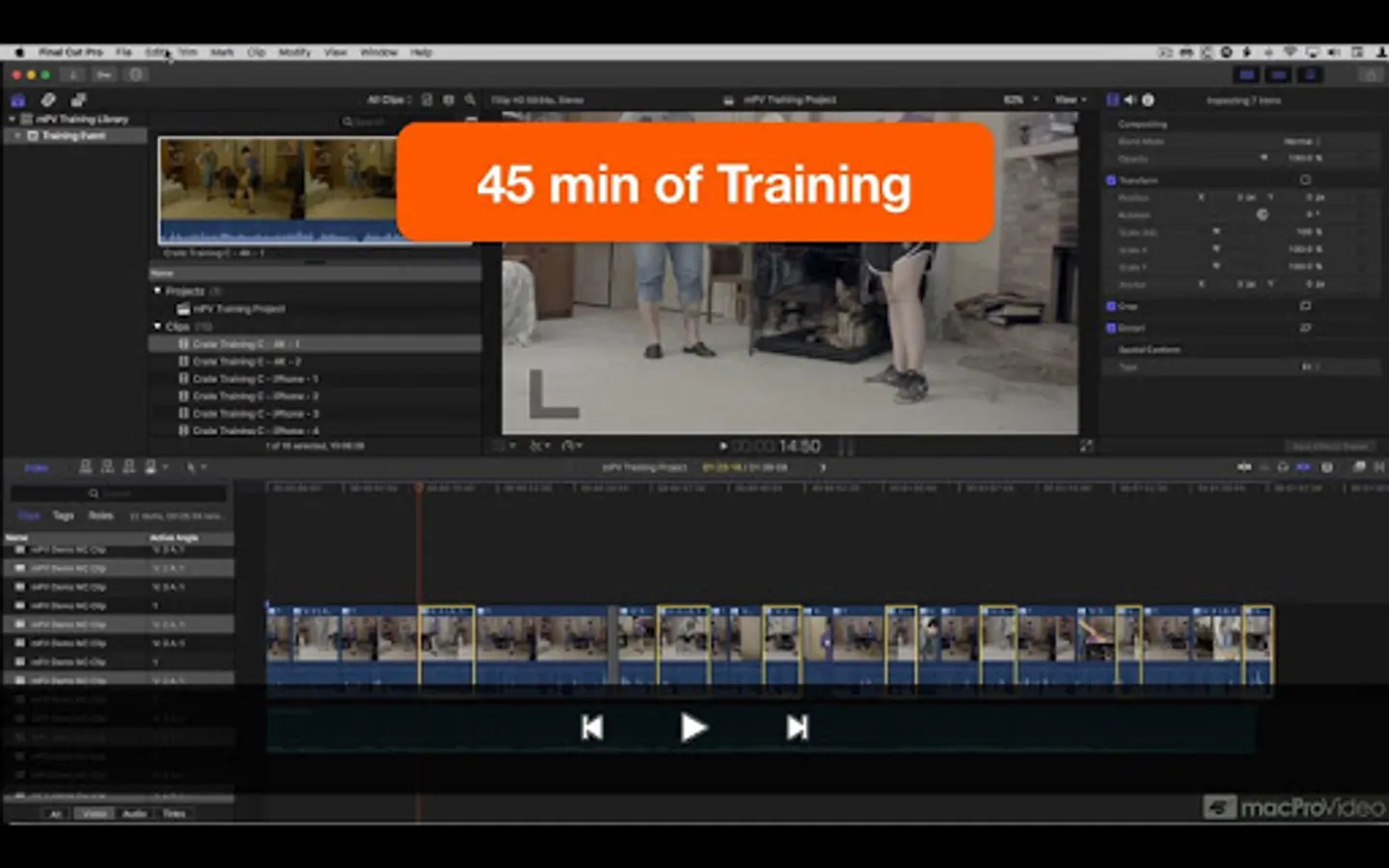Switch to the Tags tab in index
Screen dimensions: 1389x868
click(64, 515)
